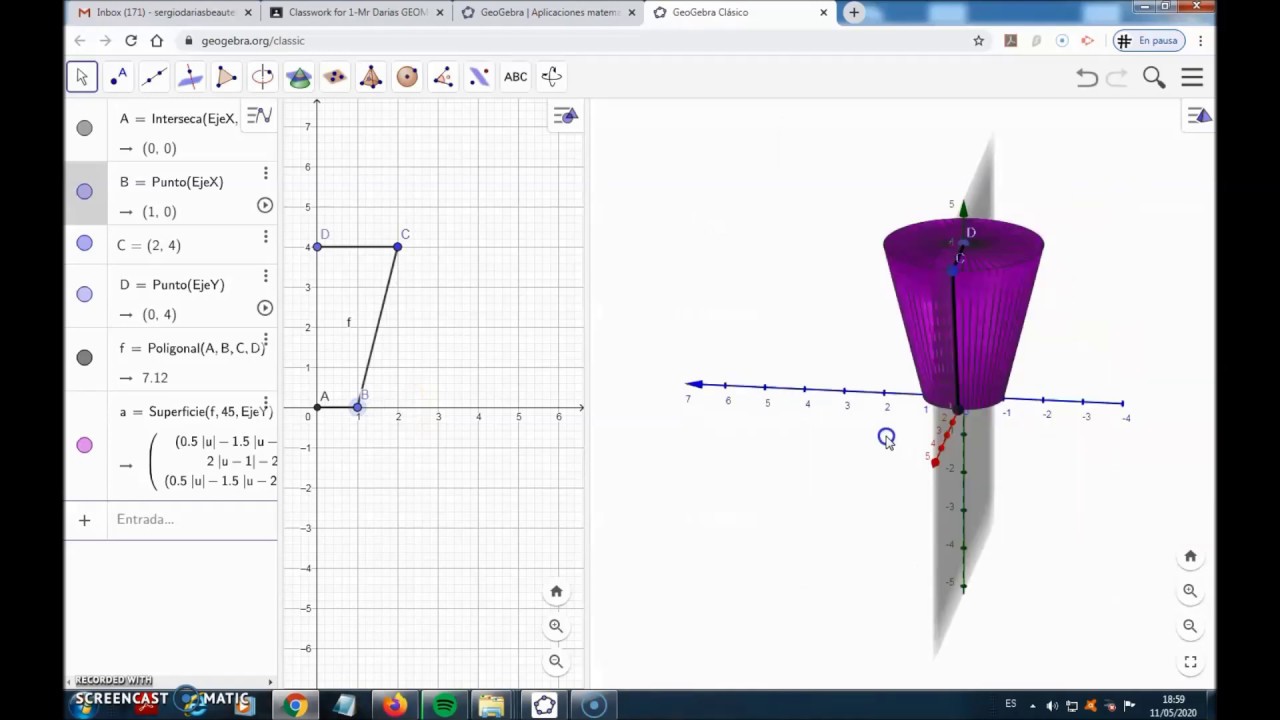Toggle visibility of point C

coord(84,243)
